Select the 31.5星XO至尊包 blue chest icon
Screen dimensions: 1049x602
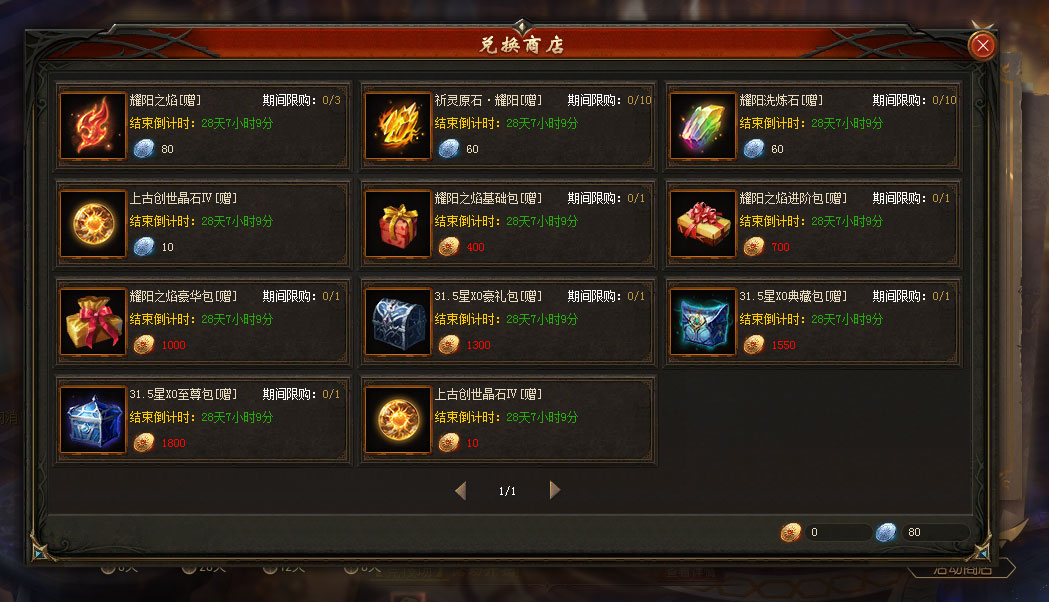(93, 420)
